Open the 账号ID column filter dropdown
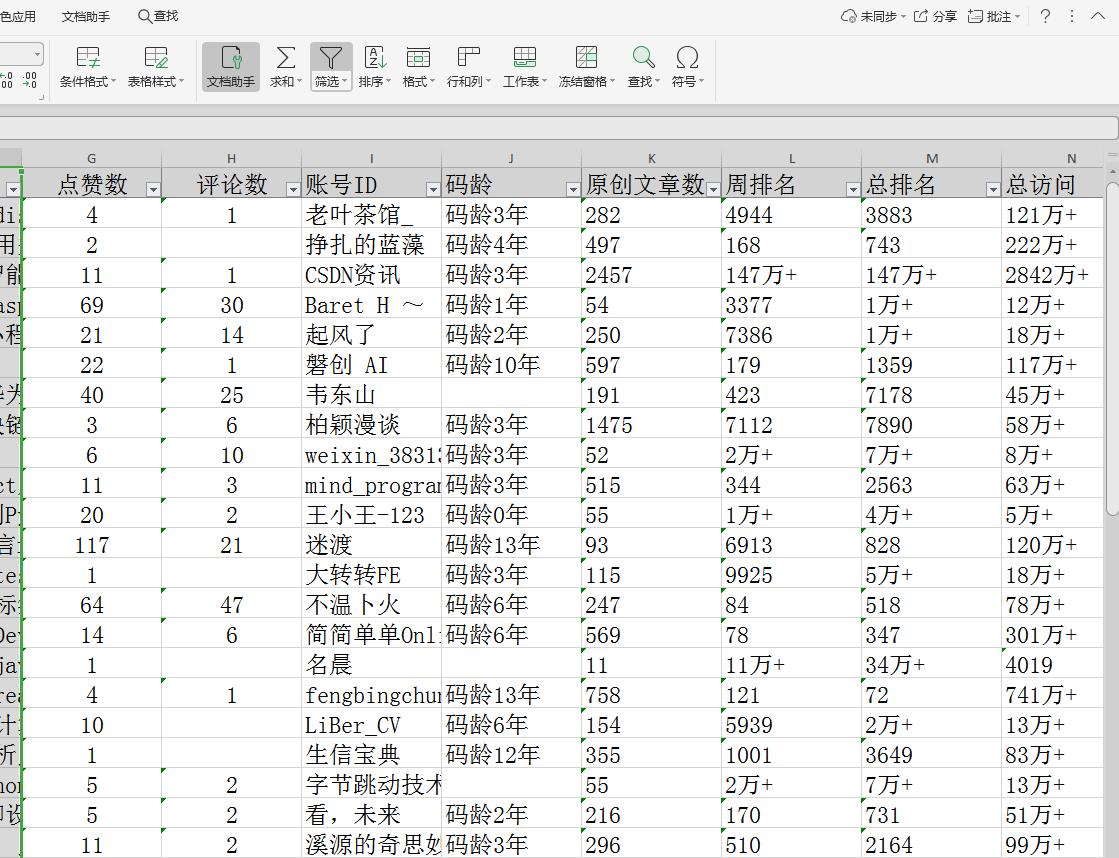The width and height of the screenshot is (1119, 858). click(431, 188)
